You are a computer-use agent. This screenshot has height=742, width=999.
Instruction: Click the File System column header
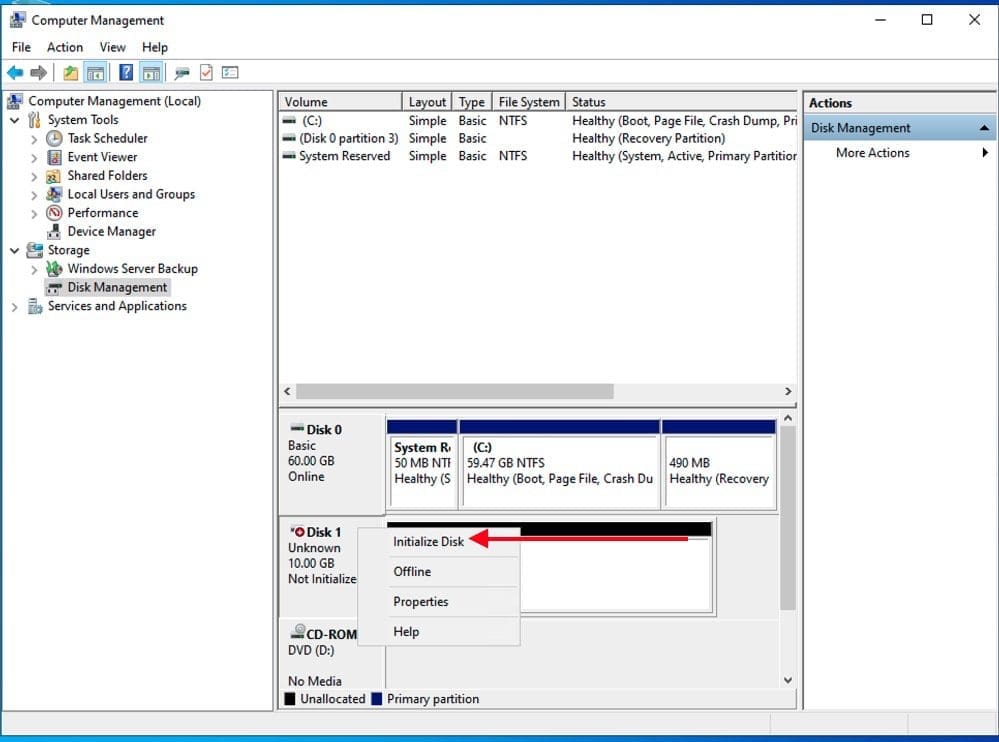[529, 102]
